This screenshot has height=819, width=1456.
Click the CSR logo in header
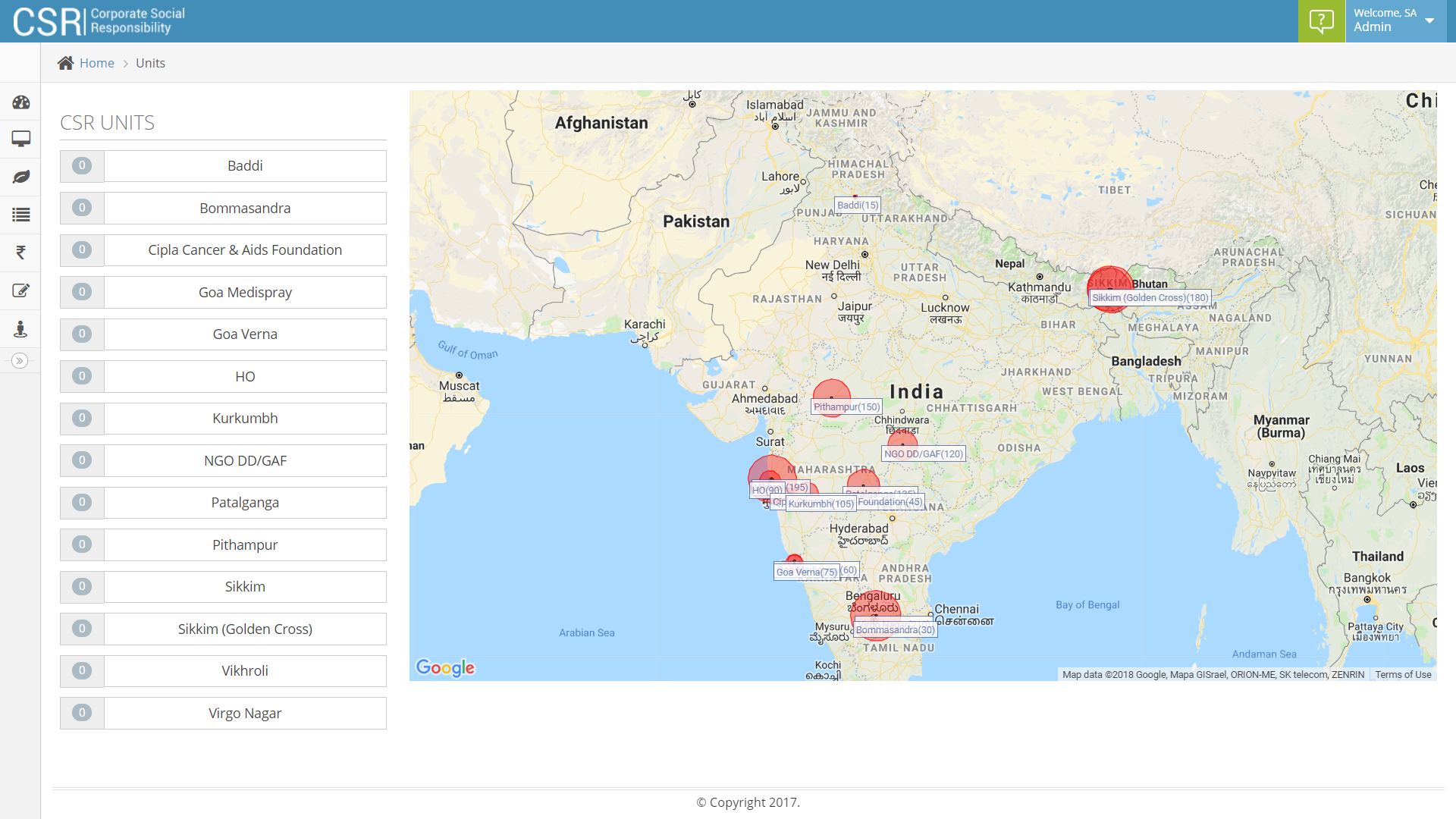pos(99,21)
